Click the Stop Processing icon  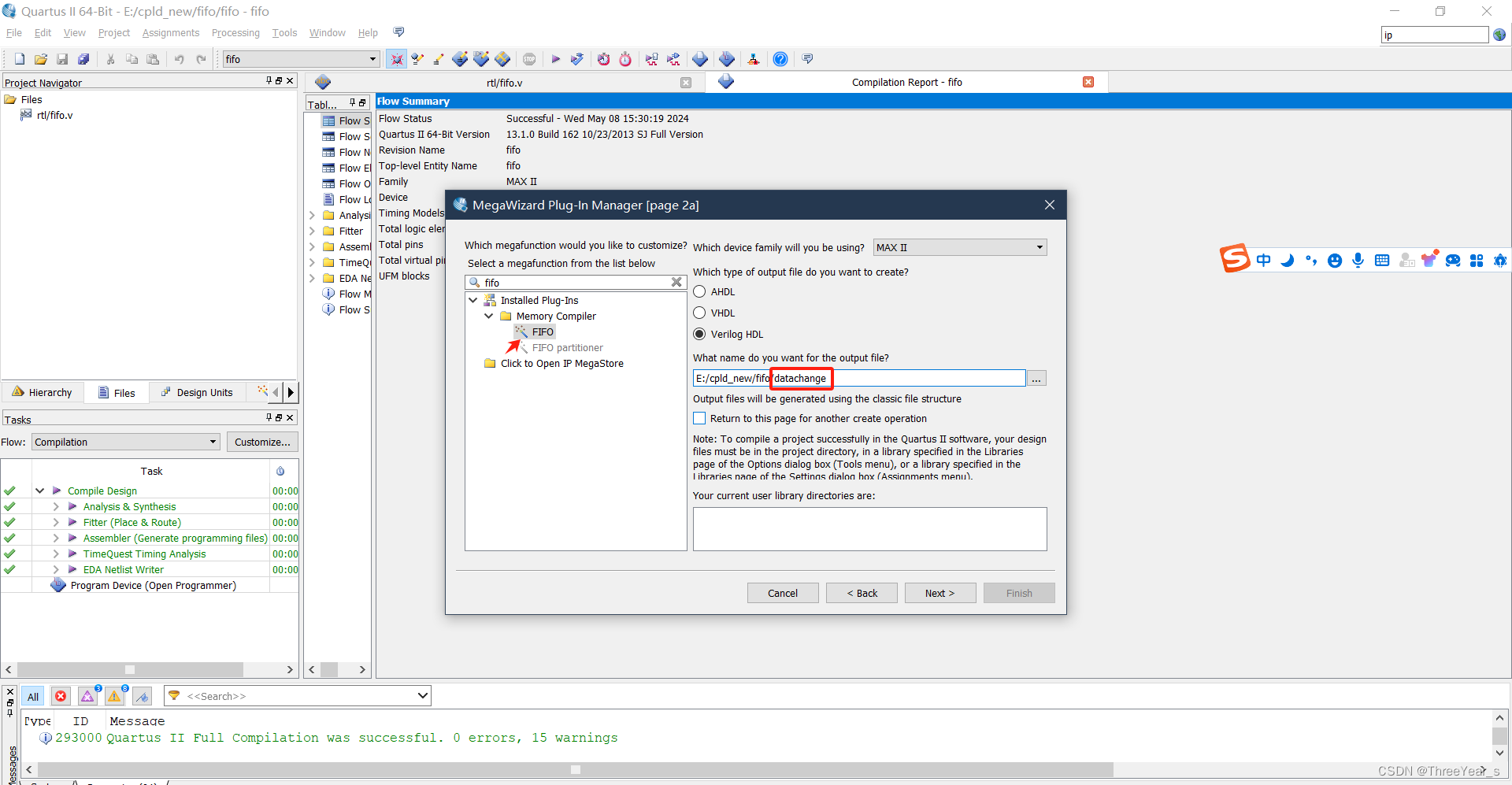click(x=529, y=59)
